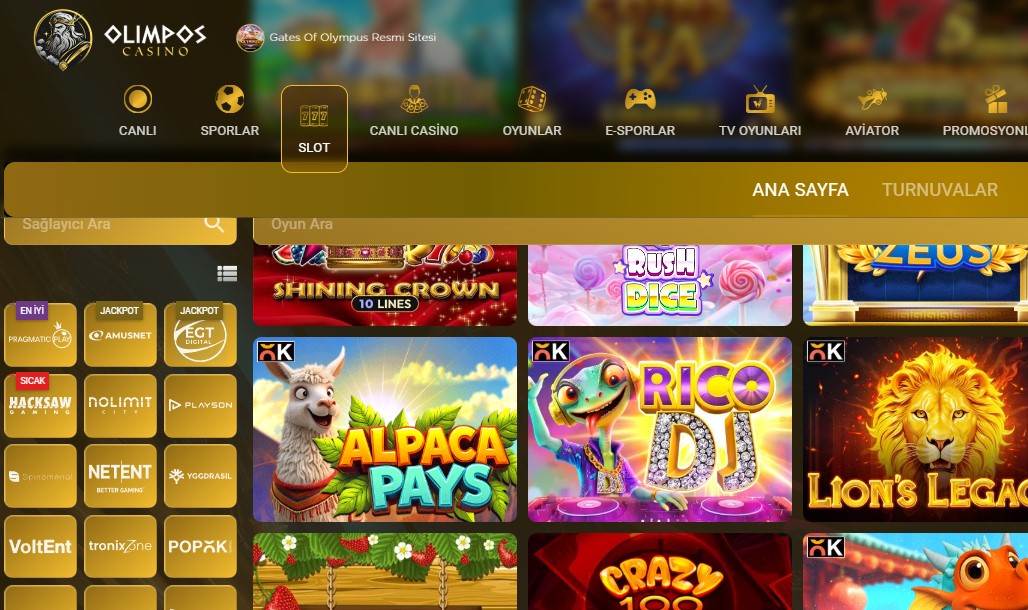
Task: Open Sporlar soccer ball icon
Action: pyautogui.click(x=229, y=99)
